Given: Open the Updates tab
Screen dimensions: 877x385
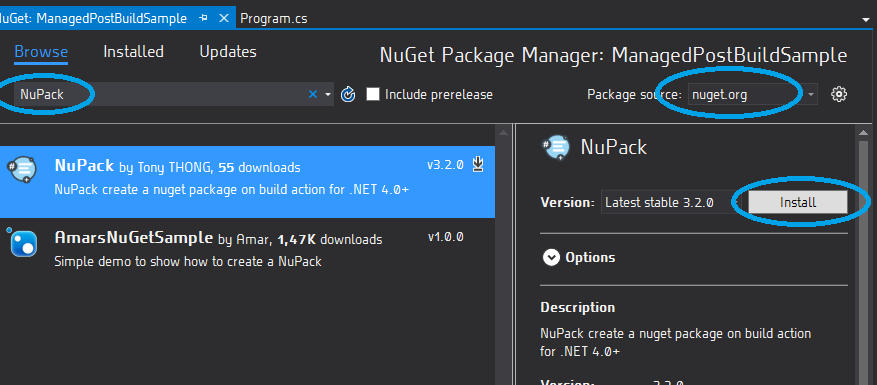Looking at the screenshot, I should 228,52.
